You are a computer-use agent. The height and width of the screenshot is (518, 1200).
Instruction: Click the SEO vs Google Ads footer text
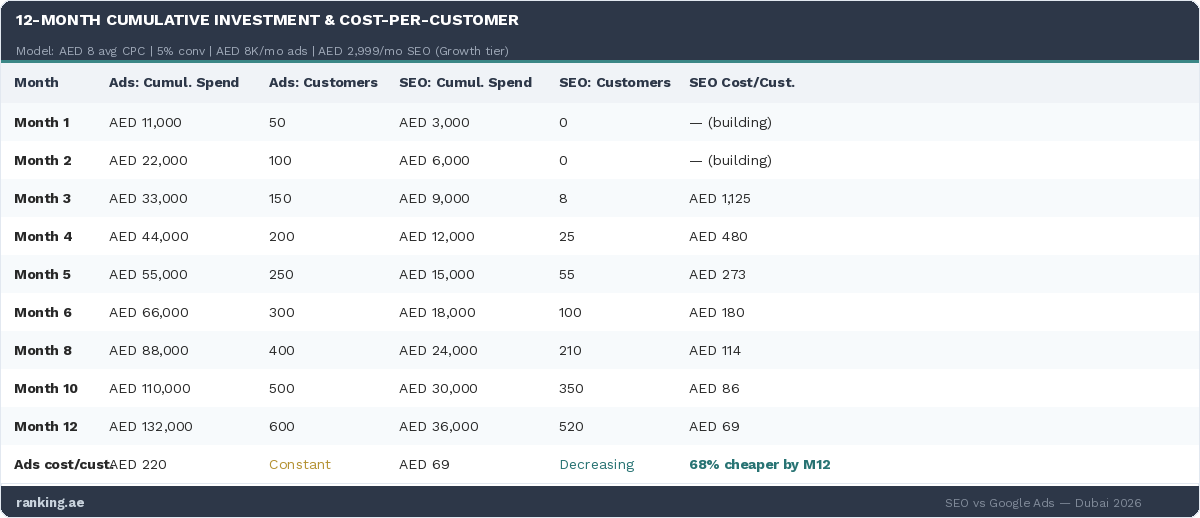point(1042,503)
